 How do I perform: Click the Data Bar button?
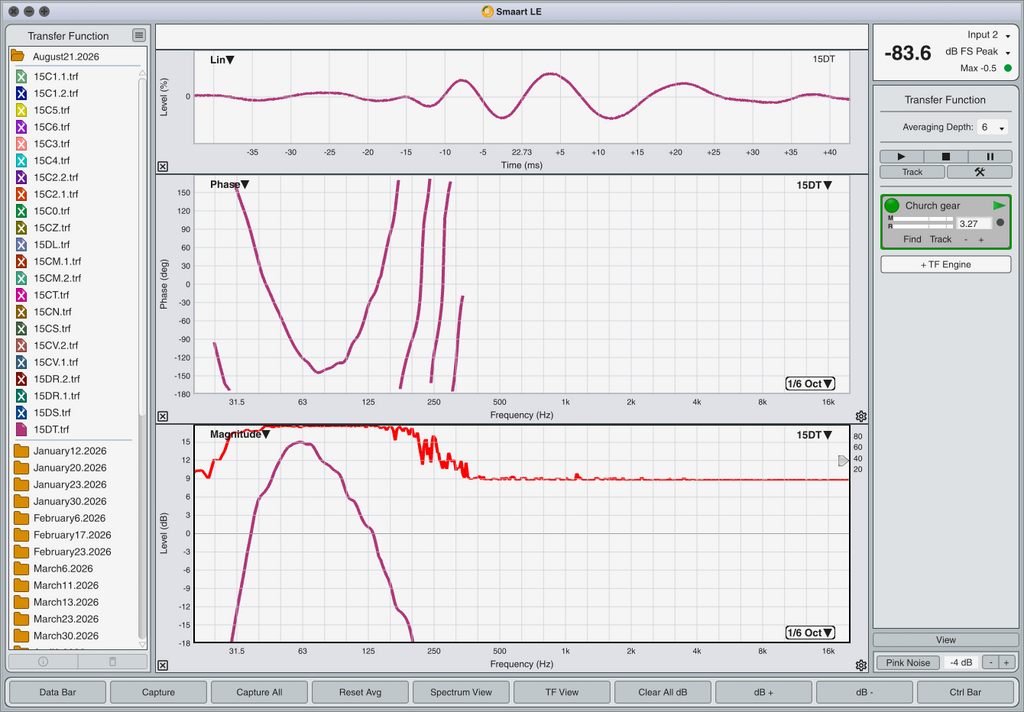click(57, 692)
